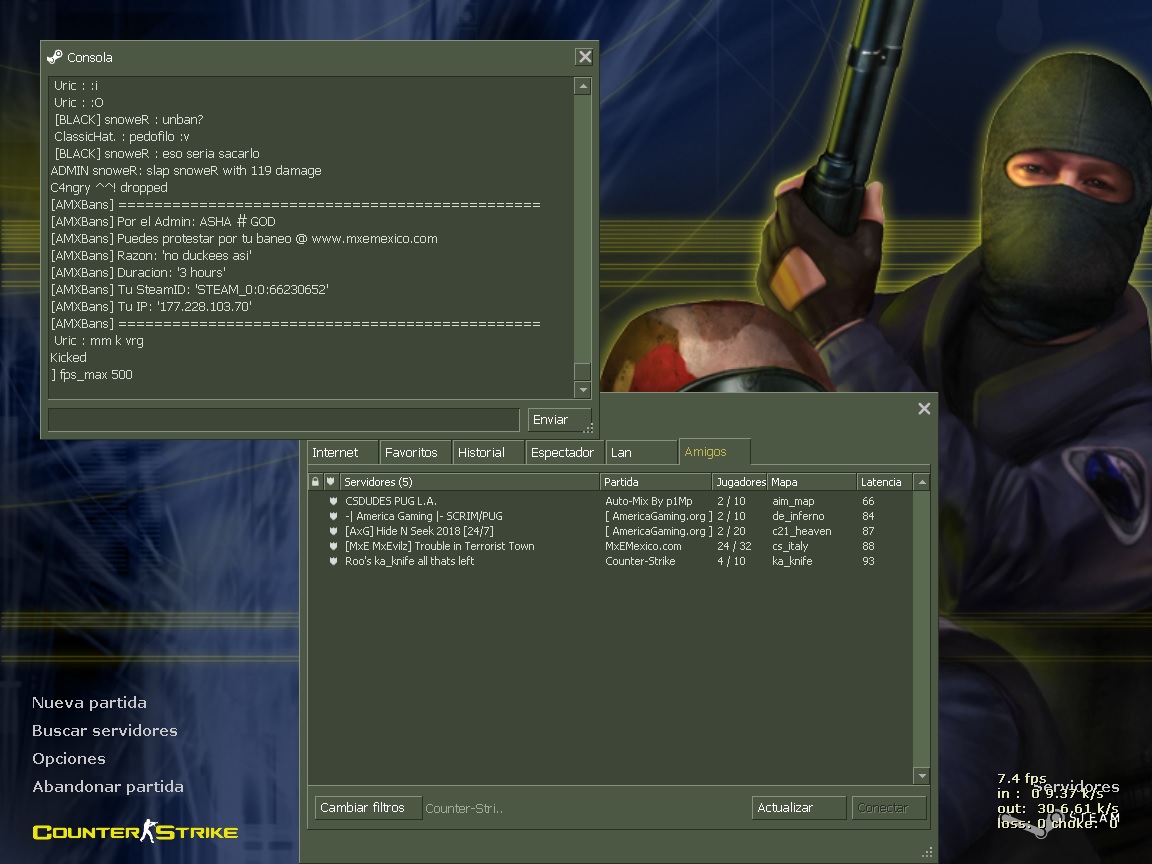Viewport: 1152px width, 864px height.
Task: Select server -| America Gaming |- SCRIM/PUG
Action: (611, 516)
